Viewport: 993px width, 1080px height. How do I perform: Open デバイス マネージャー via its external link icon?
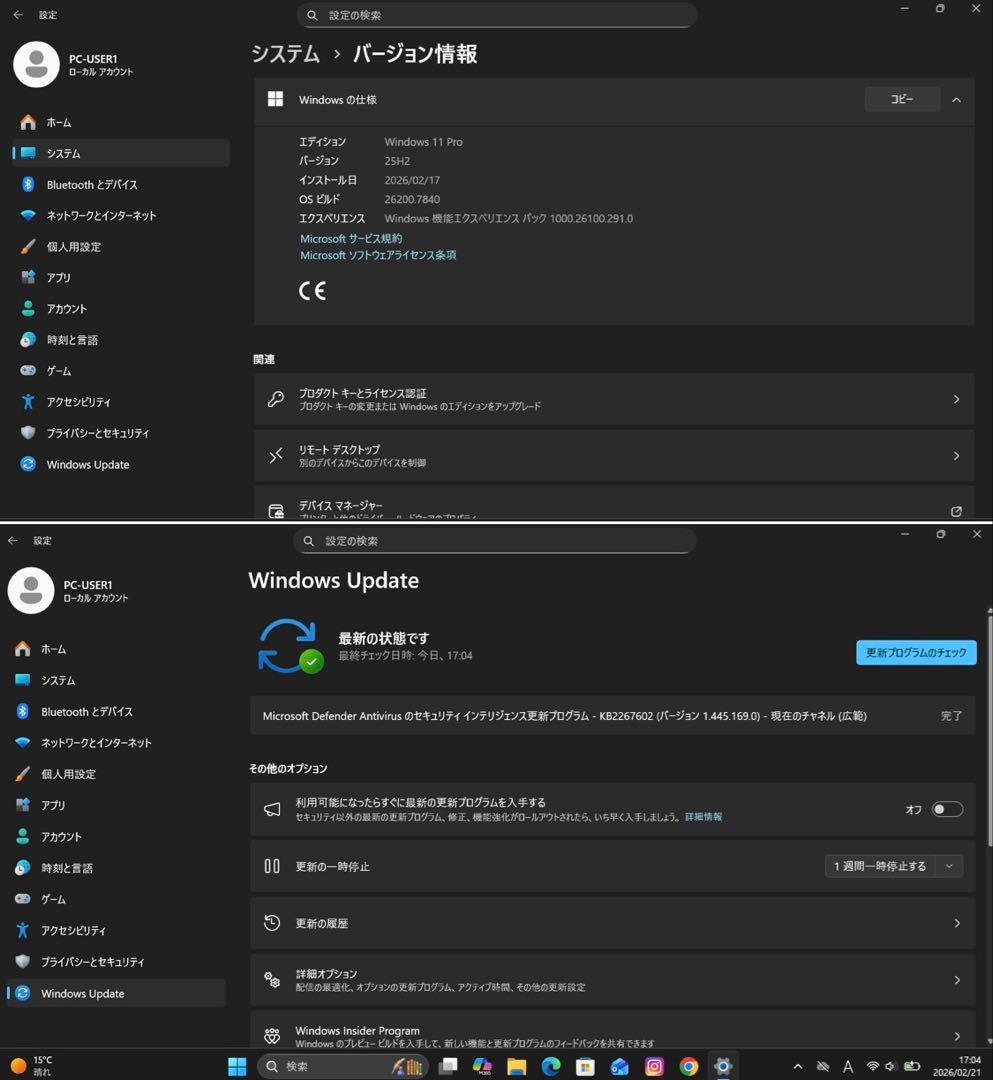coord(955,510)
